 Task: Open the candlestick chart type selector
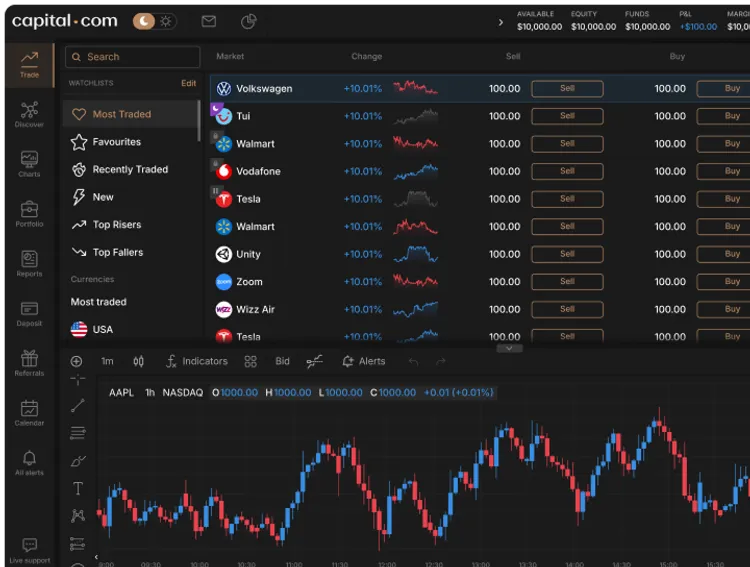tap(138, 361)
